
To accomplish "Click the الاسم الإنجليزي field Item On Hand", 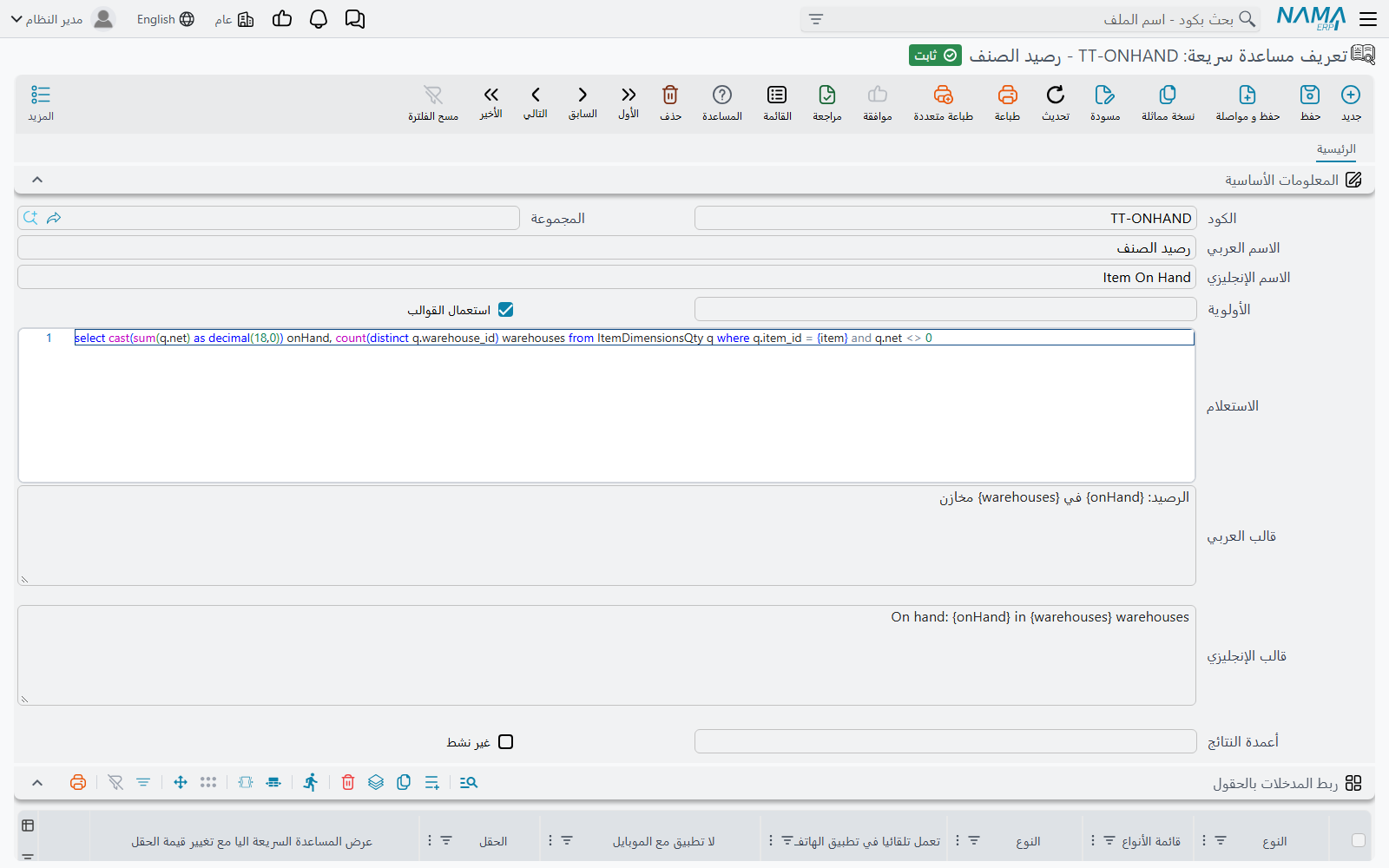I will (x=607, y=278).
